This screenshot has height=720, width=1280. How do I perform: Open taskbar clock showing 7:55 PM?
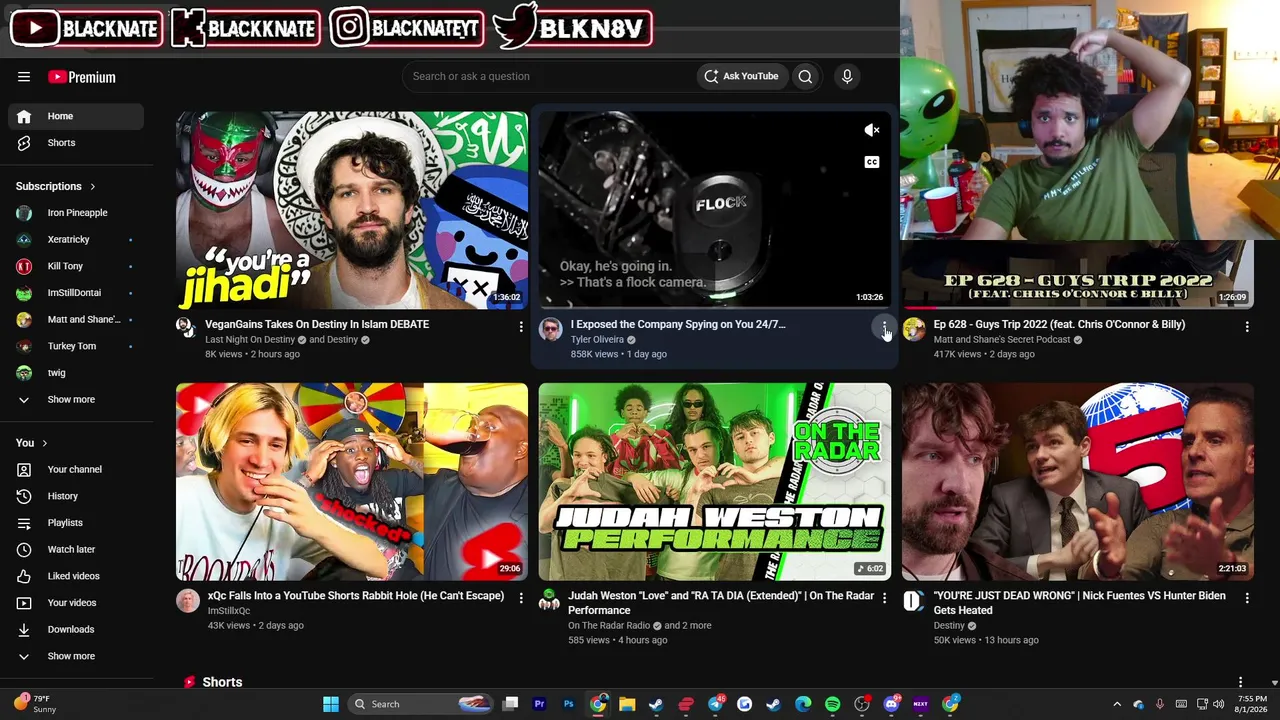(x=1253, y=704)
